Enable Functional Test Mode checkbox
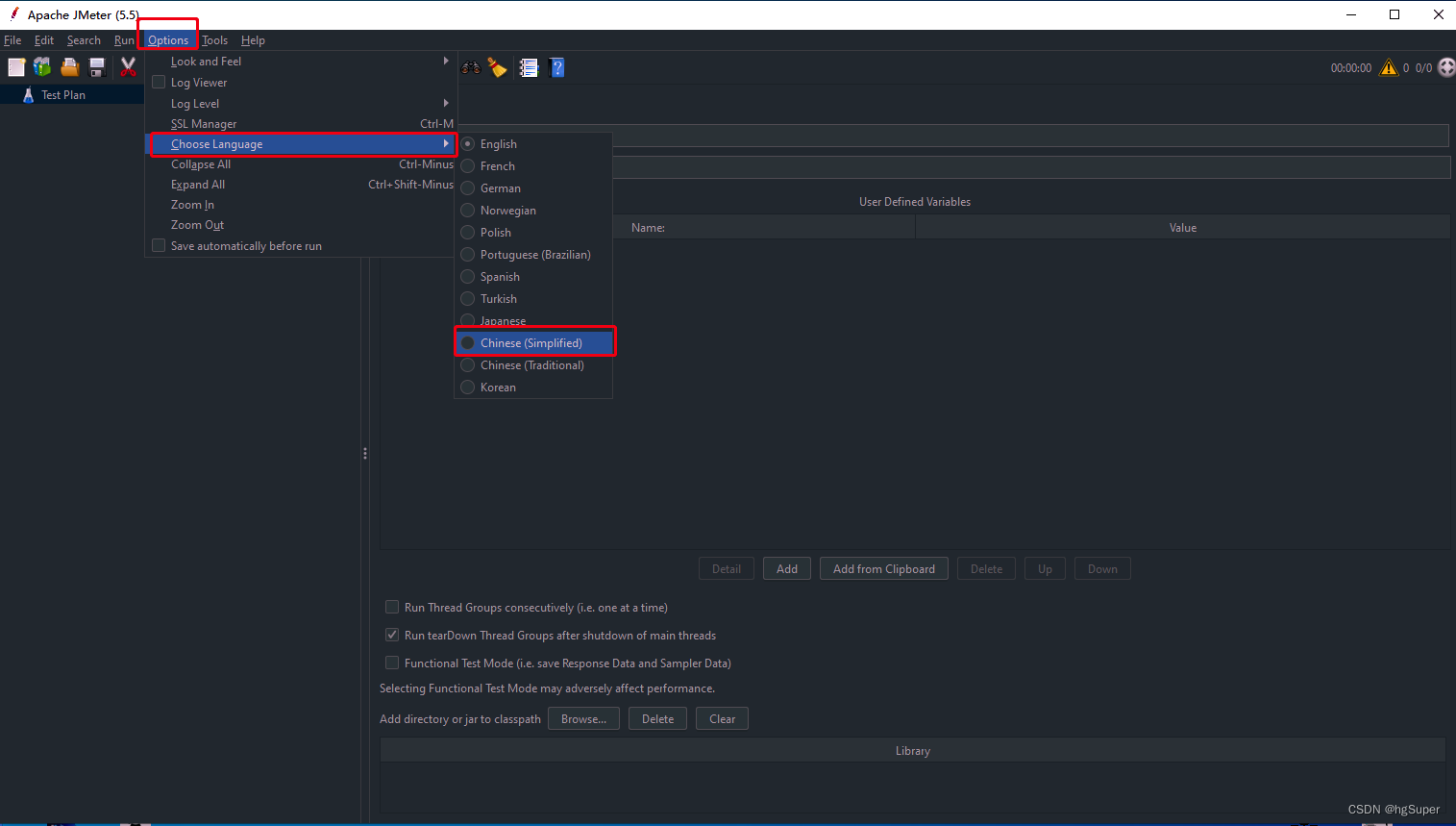Viewport: 1456px width, 826px height. click(392, 663)
